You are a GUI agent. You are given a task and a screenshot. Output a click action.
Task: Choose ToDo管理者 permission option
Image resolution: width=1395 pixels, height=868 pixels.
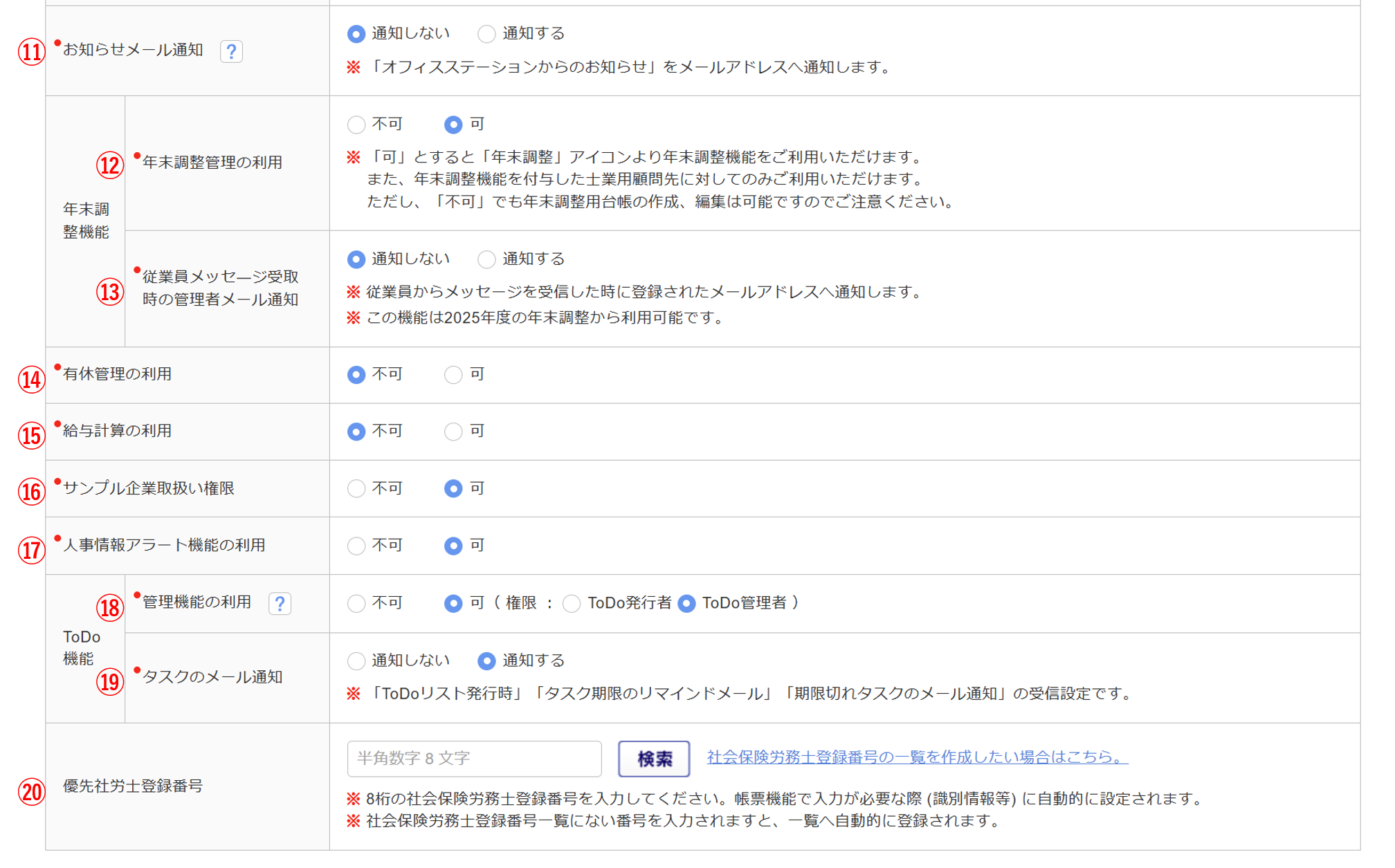coord(686,604)
